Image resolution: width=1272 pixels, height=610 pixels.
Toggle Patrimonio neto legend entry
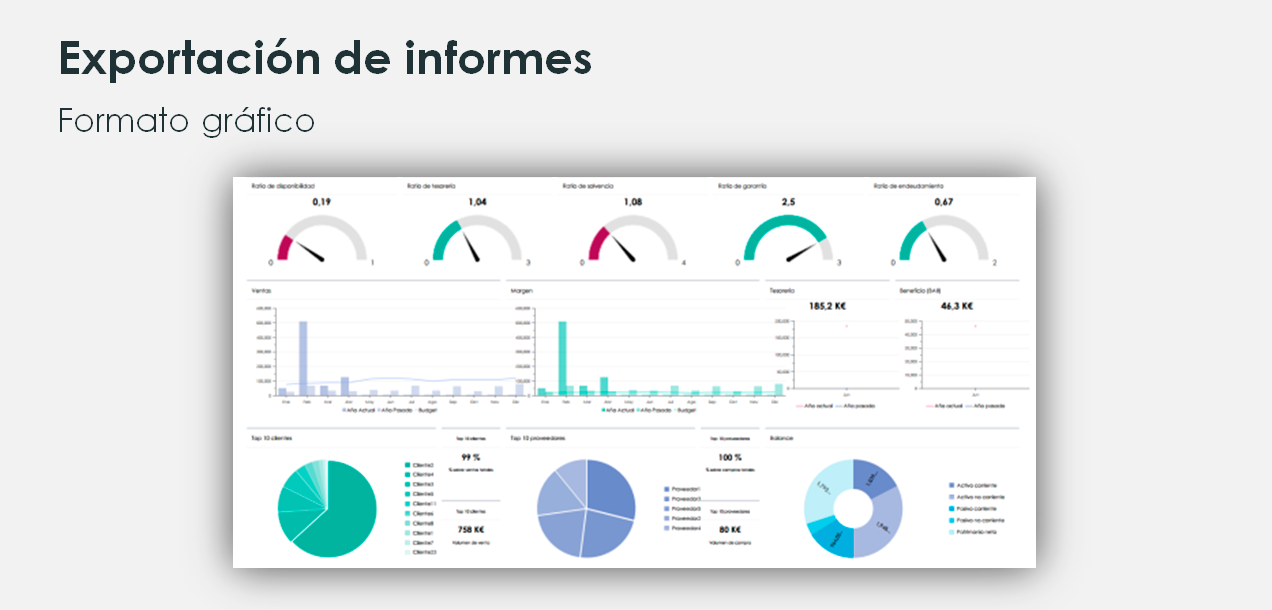coord(971,532)
